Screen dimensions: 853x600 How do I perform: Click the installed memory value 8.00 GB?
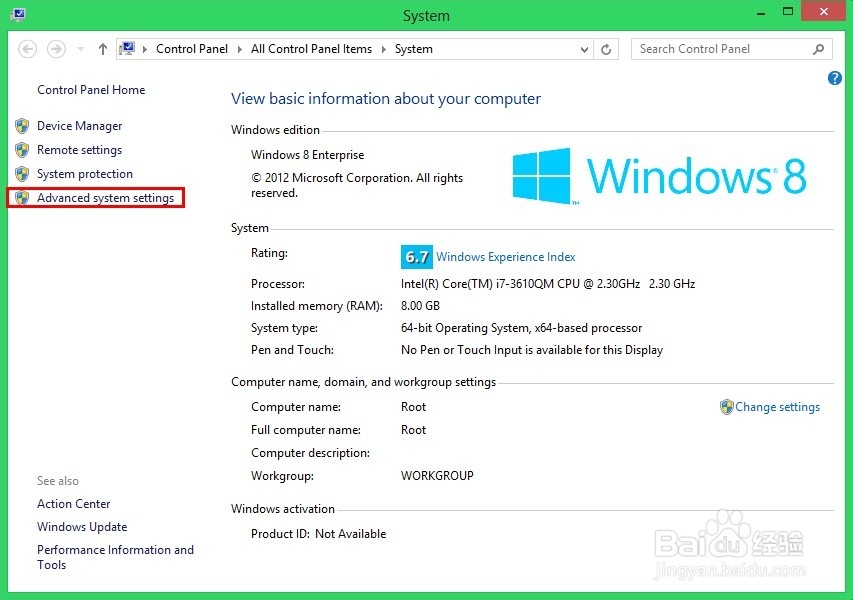(x=420, y=306)
